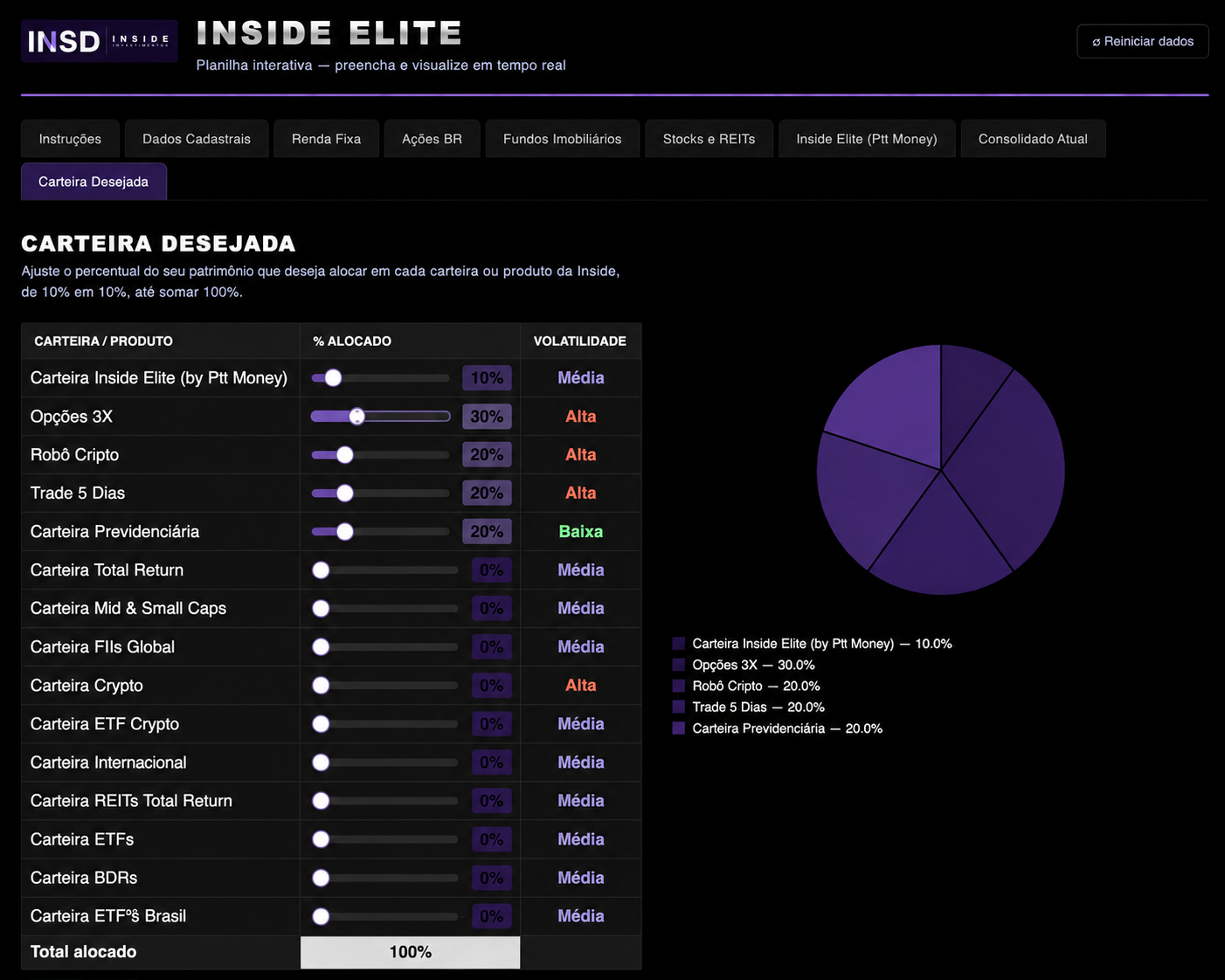Image resolution: width=1225 pixels, height=980 pixels.
Task: Click the Carteira Previdenciária legend color swatch
Action: (x=679, y=728)
